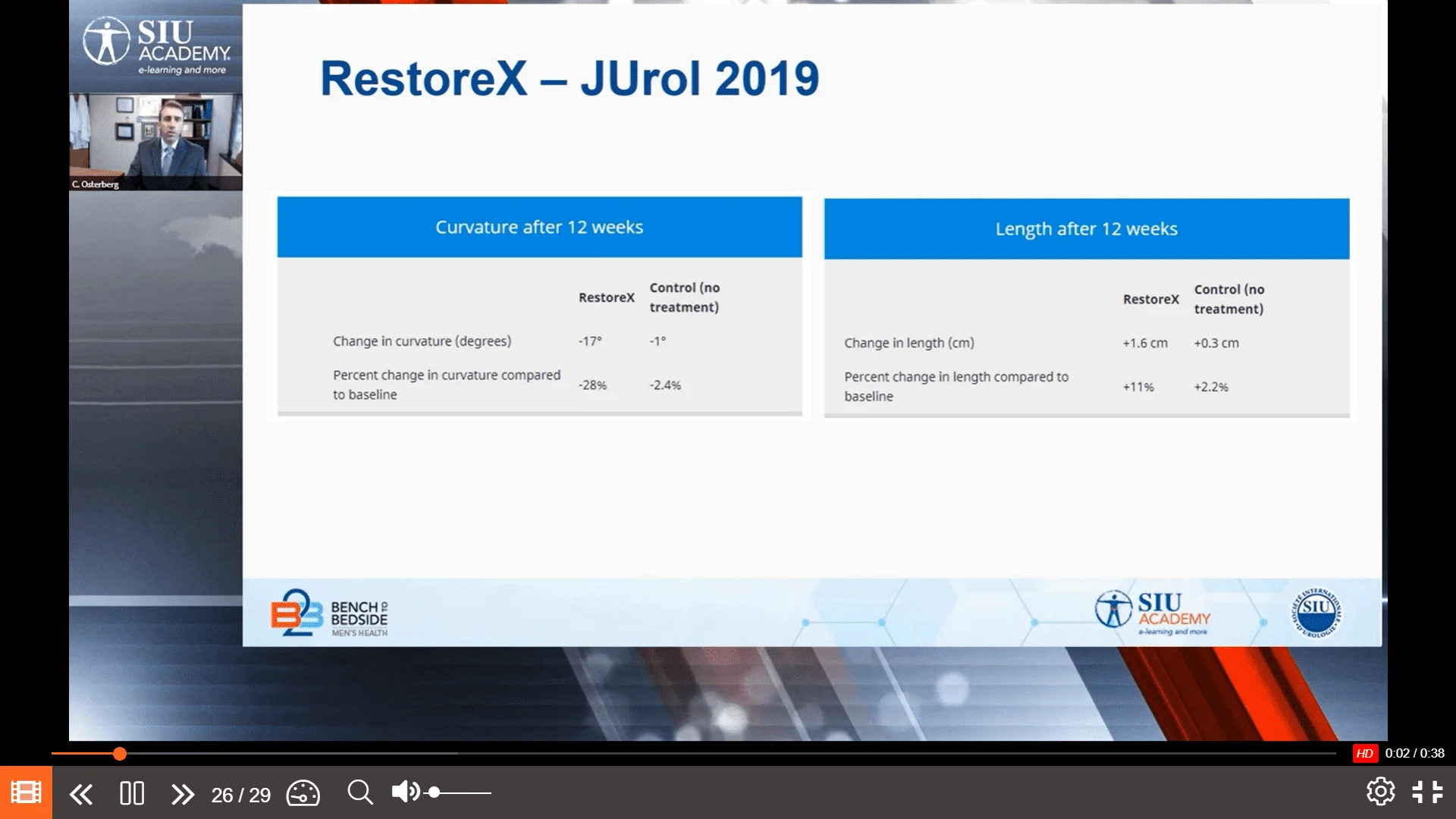Viewport: 1456px width, 819px height.
Task: Click the orange progress bar knob
Action: pyautogui.click(x=120, y=753)
